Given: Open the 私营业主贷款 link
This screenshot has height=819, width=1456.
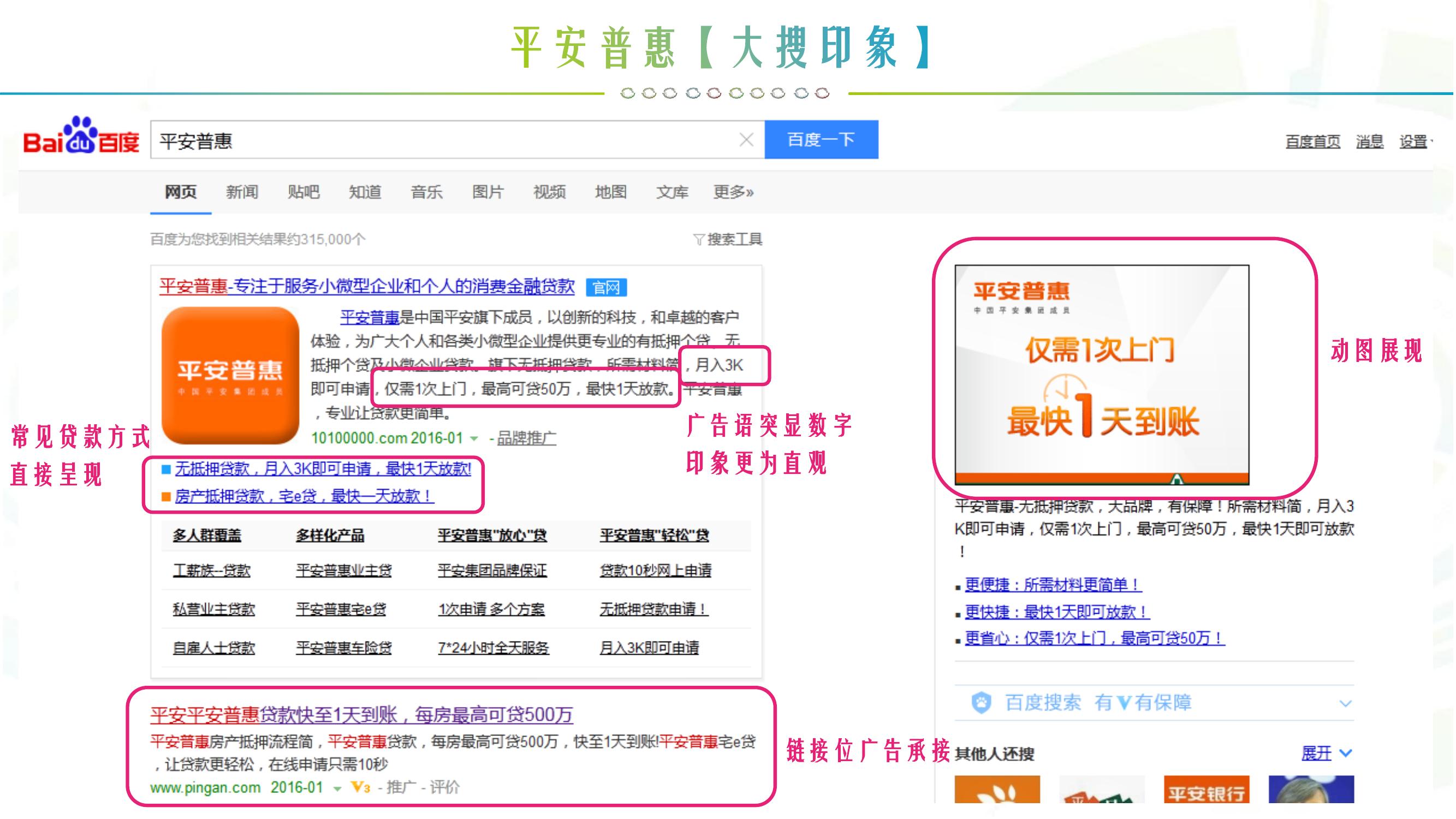Looking at the screenshot, I should 213,609.
